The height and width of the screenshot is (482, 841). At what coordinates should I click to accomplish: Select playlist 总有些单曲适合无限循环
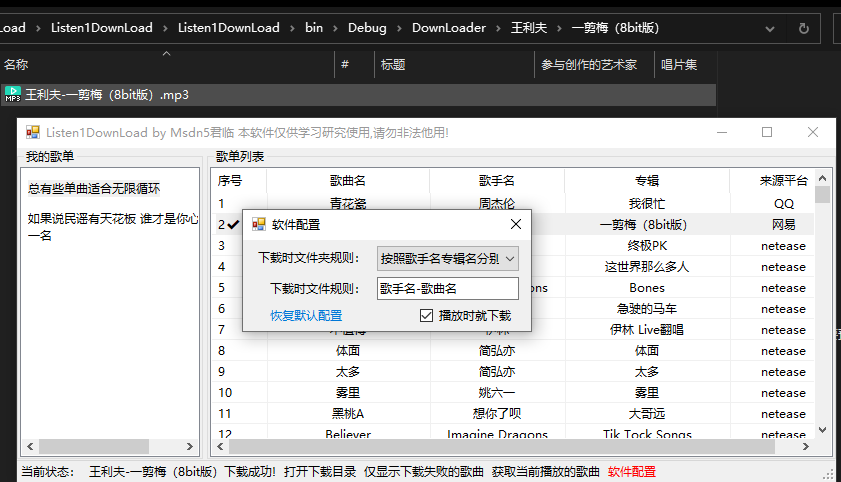coord(94,188)
